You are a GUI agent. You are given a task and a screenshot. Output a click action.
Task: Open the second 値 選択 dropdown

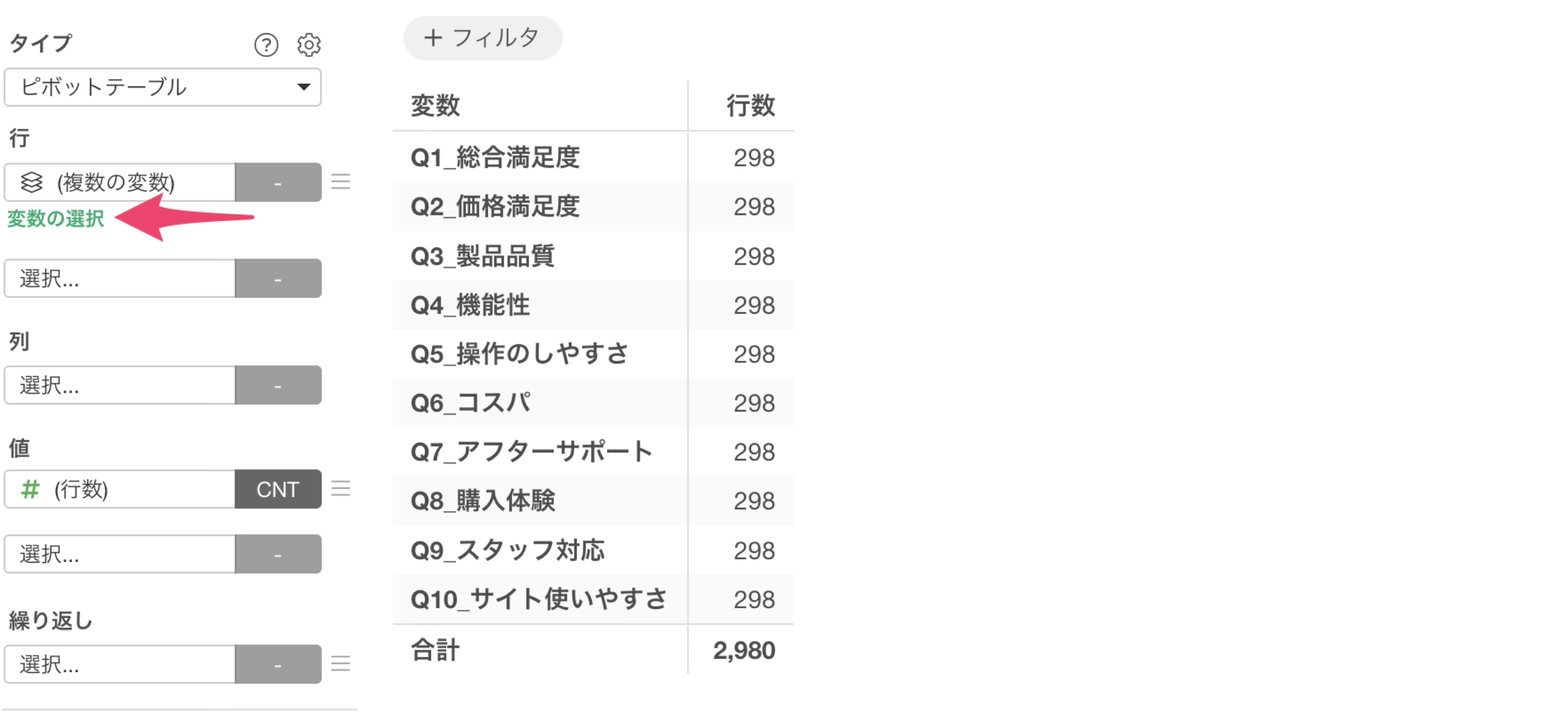point(120,554)
